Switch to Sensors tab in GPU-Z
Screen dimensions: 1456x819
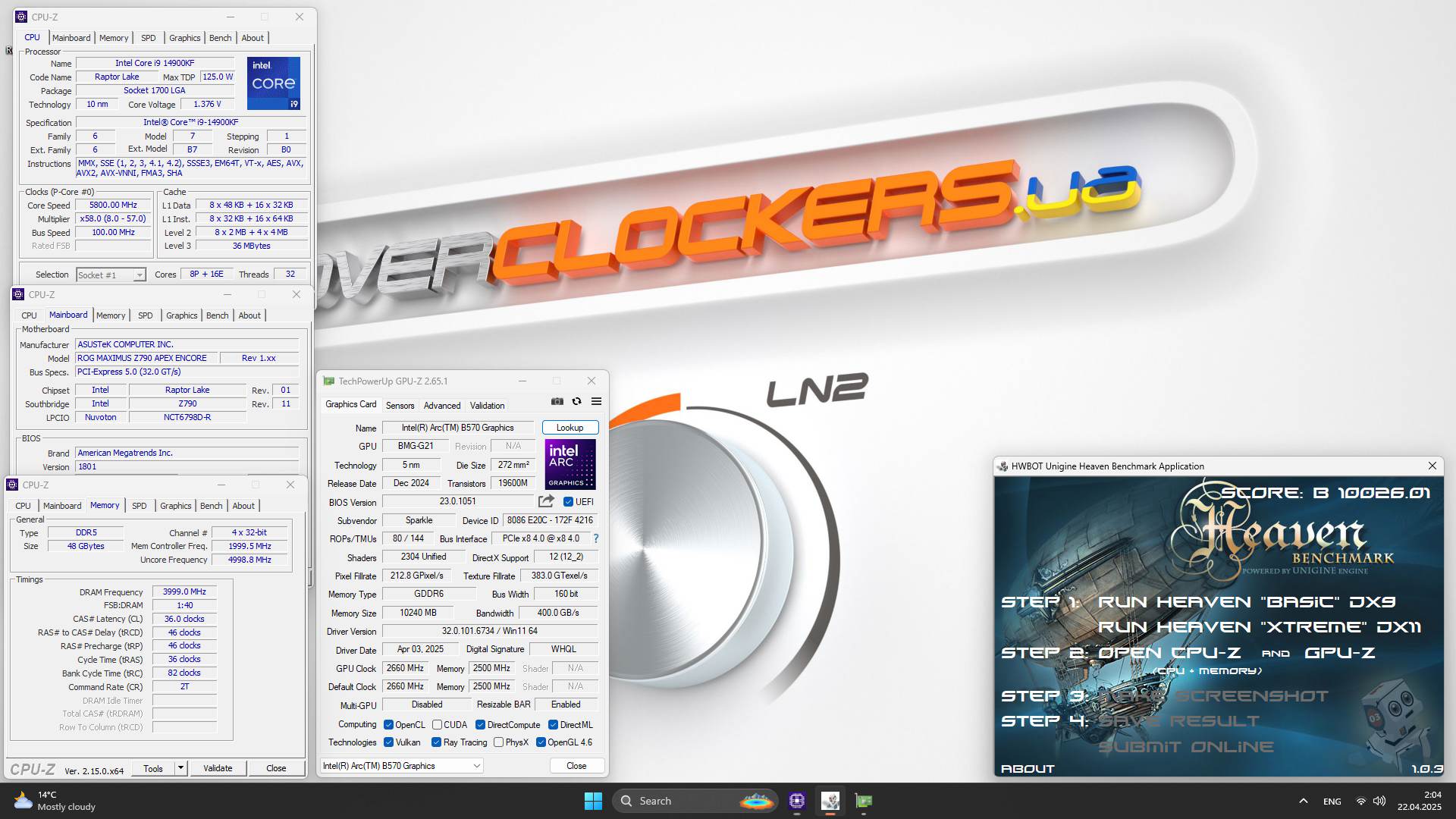pyautogui.click(x=400, y=406)
